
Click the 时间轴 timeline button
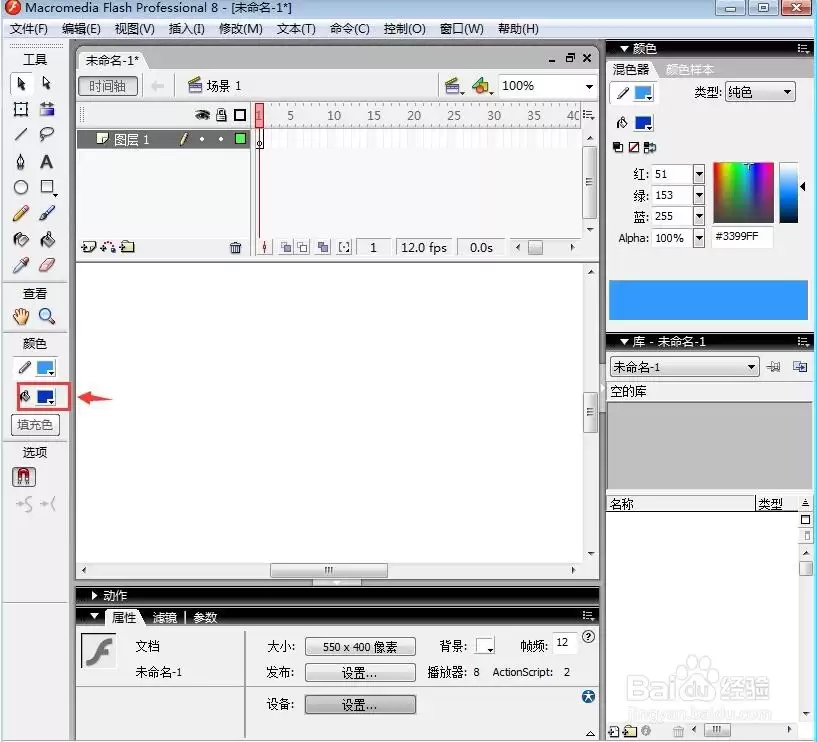tap(108, 86)
